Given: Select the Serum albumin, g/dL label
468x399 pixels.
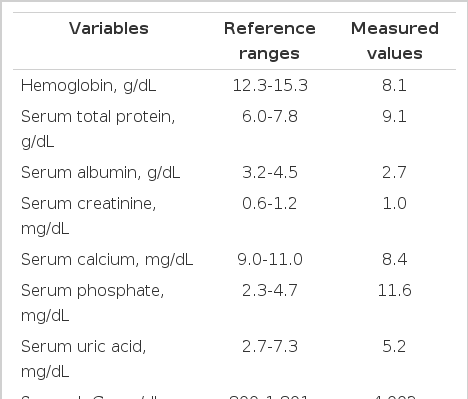Looking at the screenshot, I should click(x=100, y=173).
